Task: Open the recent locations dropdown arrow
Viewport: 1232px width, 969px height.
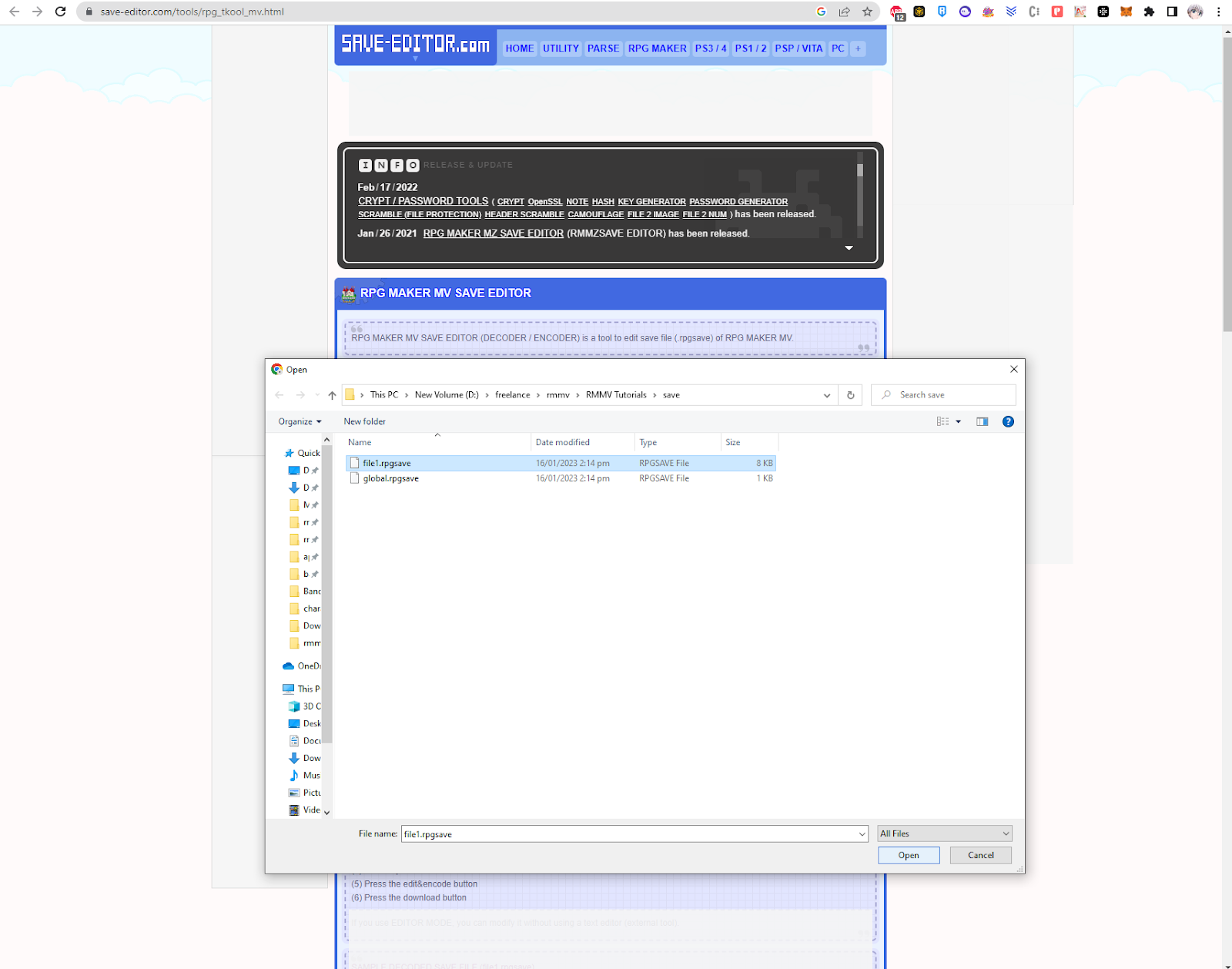Action: 317,395
